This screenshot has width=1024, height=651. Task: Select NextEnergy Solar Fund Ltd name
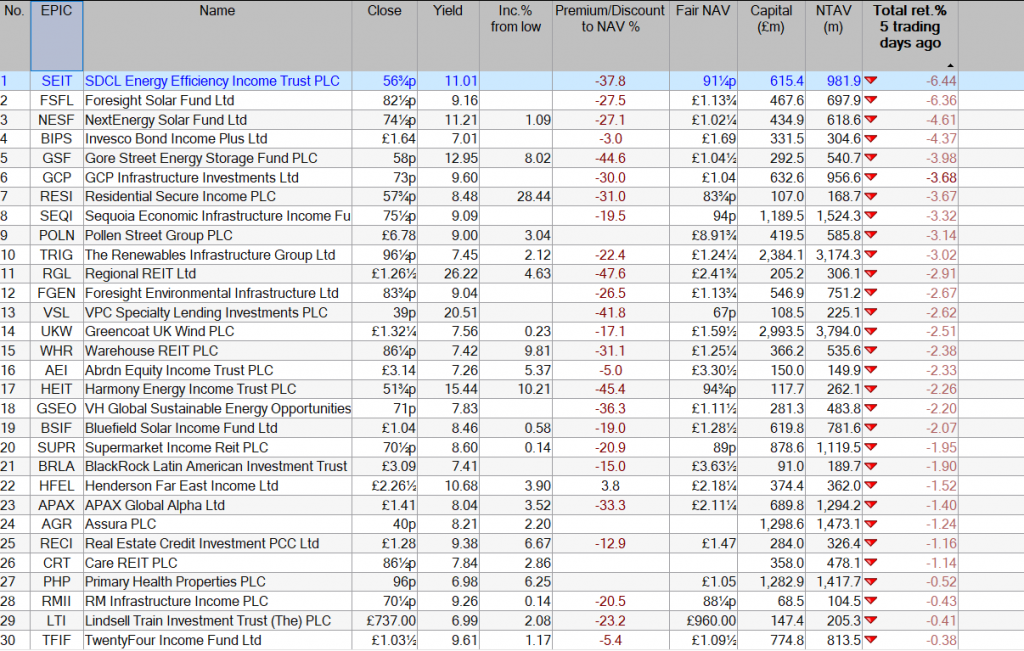pos(166,120)
